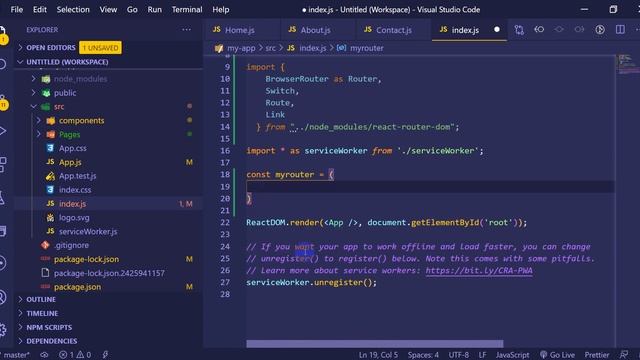Open Run menu

[x=154, y=9]
